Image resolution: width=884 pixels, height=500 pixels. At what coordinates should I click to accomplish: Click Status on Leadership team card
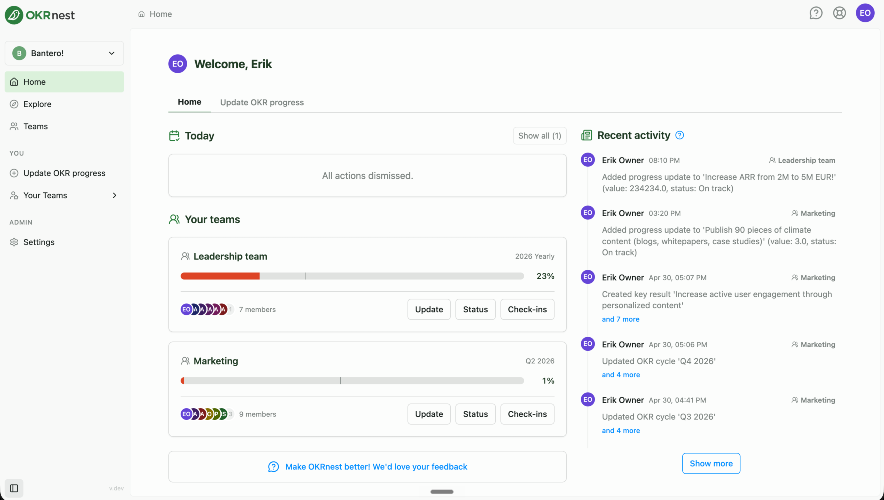tap(475, 309)
